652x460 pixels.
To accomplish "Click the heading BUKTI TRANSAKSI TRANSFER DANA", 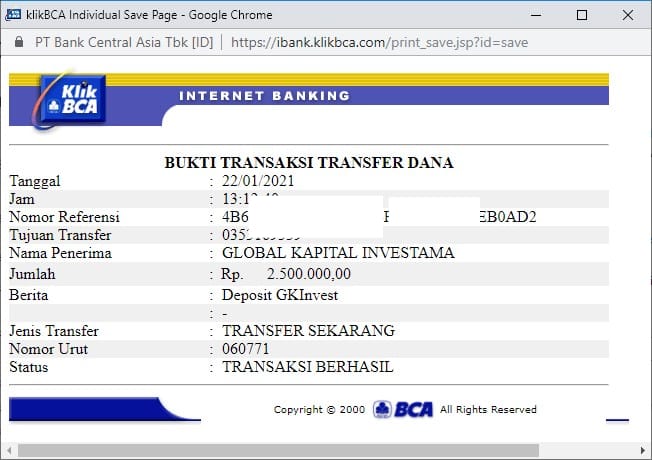I will pos(309,163).
